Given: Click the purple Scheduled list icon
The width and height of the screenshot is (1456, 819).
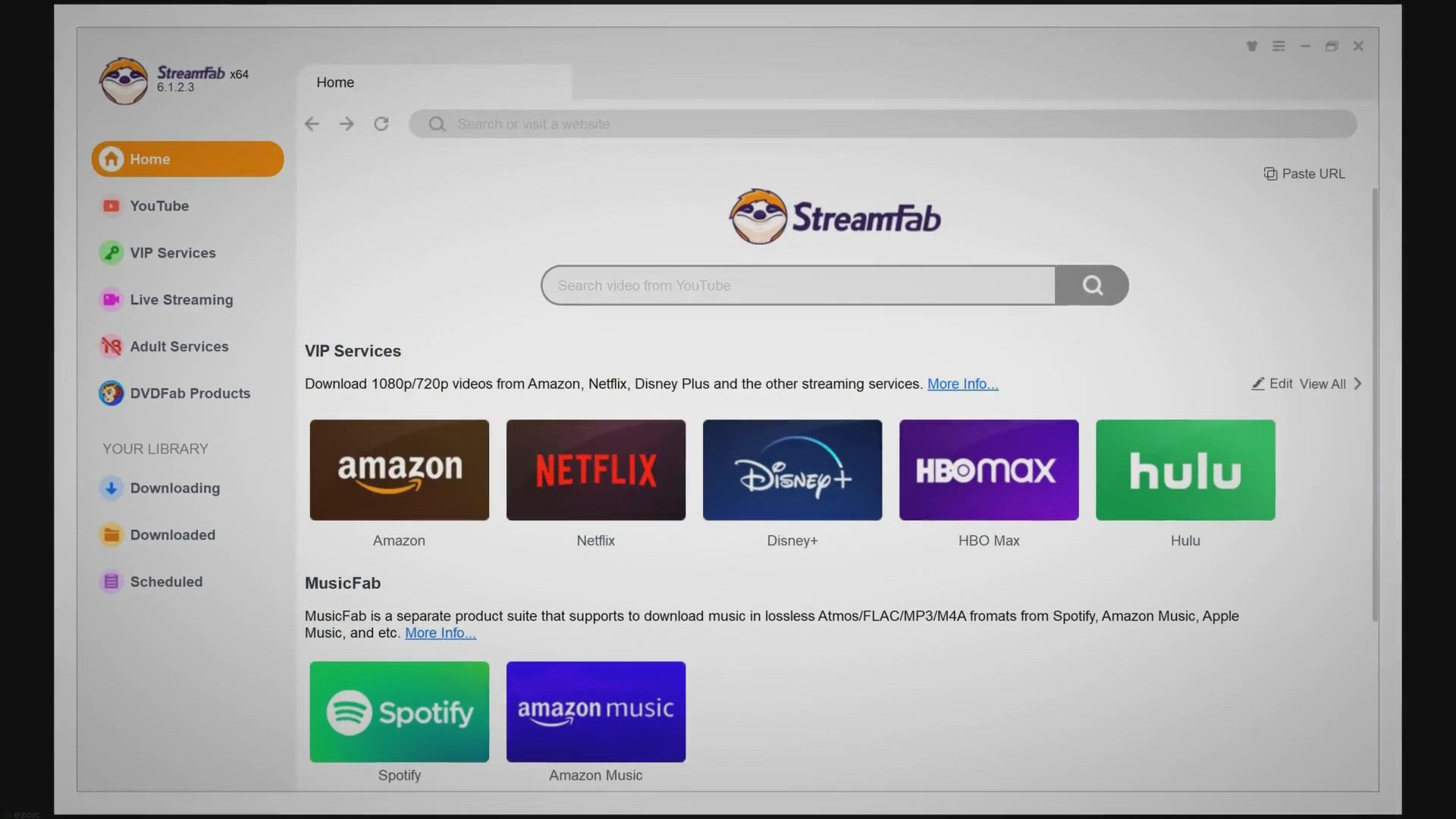Looking at the screenshot, I should point(111,582).
